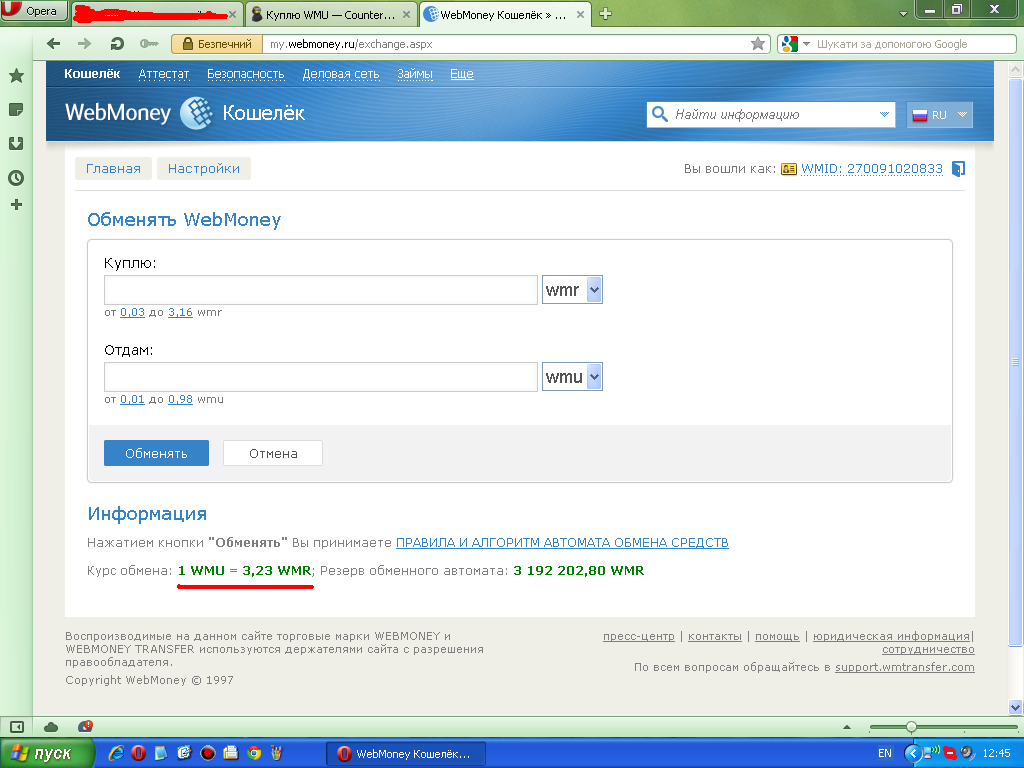Open the Google search engine dropdown
Image resolution: width=1024 pixels, height=768 pixels.
pyautogui.click(x=795, y=44)
